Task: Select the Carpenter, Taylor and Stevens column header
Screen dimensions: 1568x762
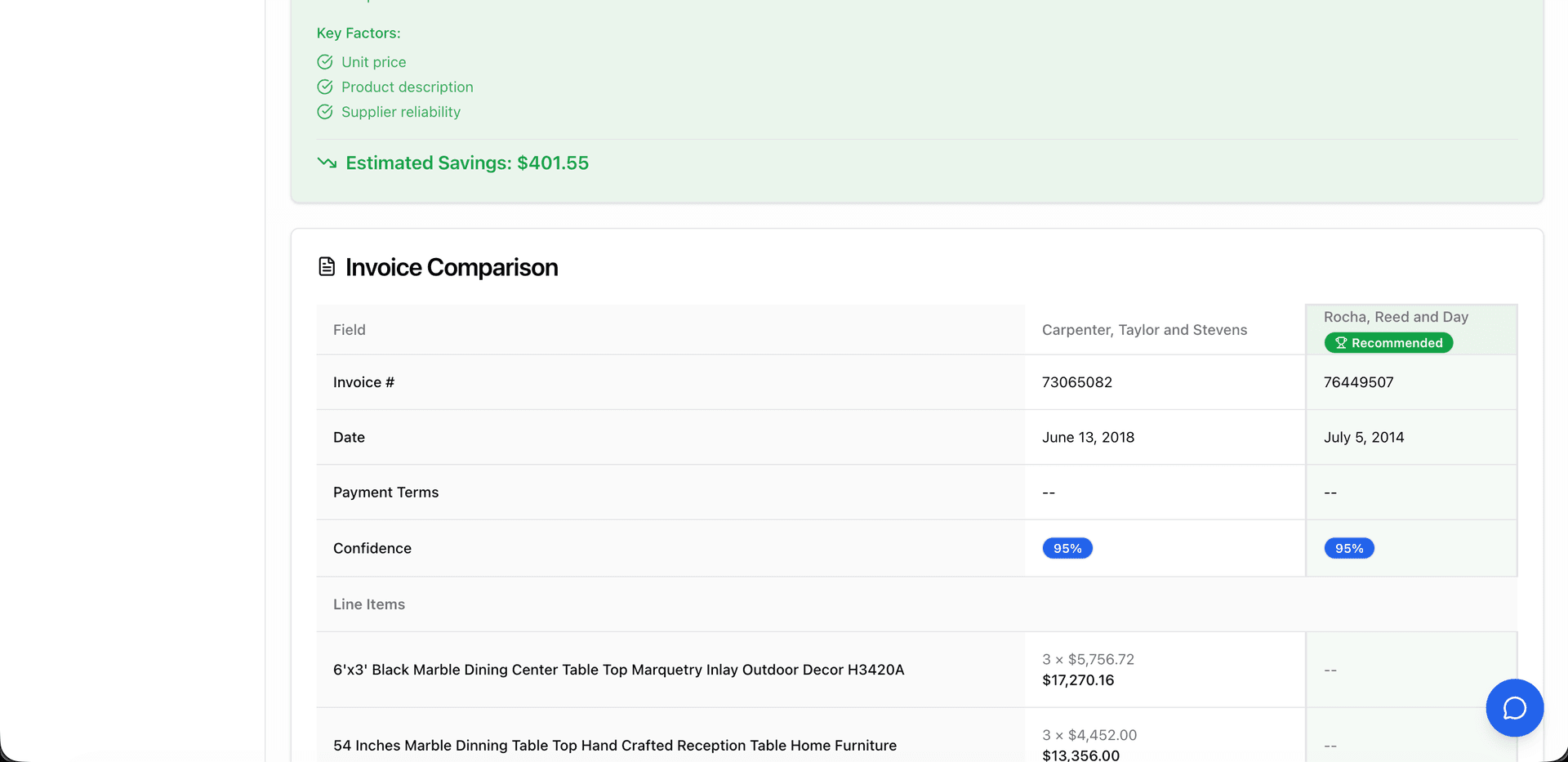Action: coord(1144,330)
